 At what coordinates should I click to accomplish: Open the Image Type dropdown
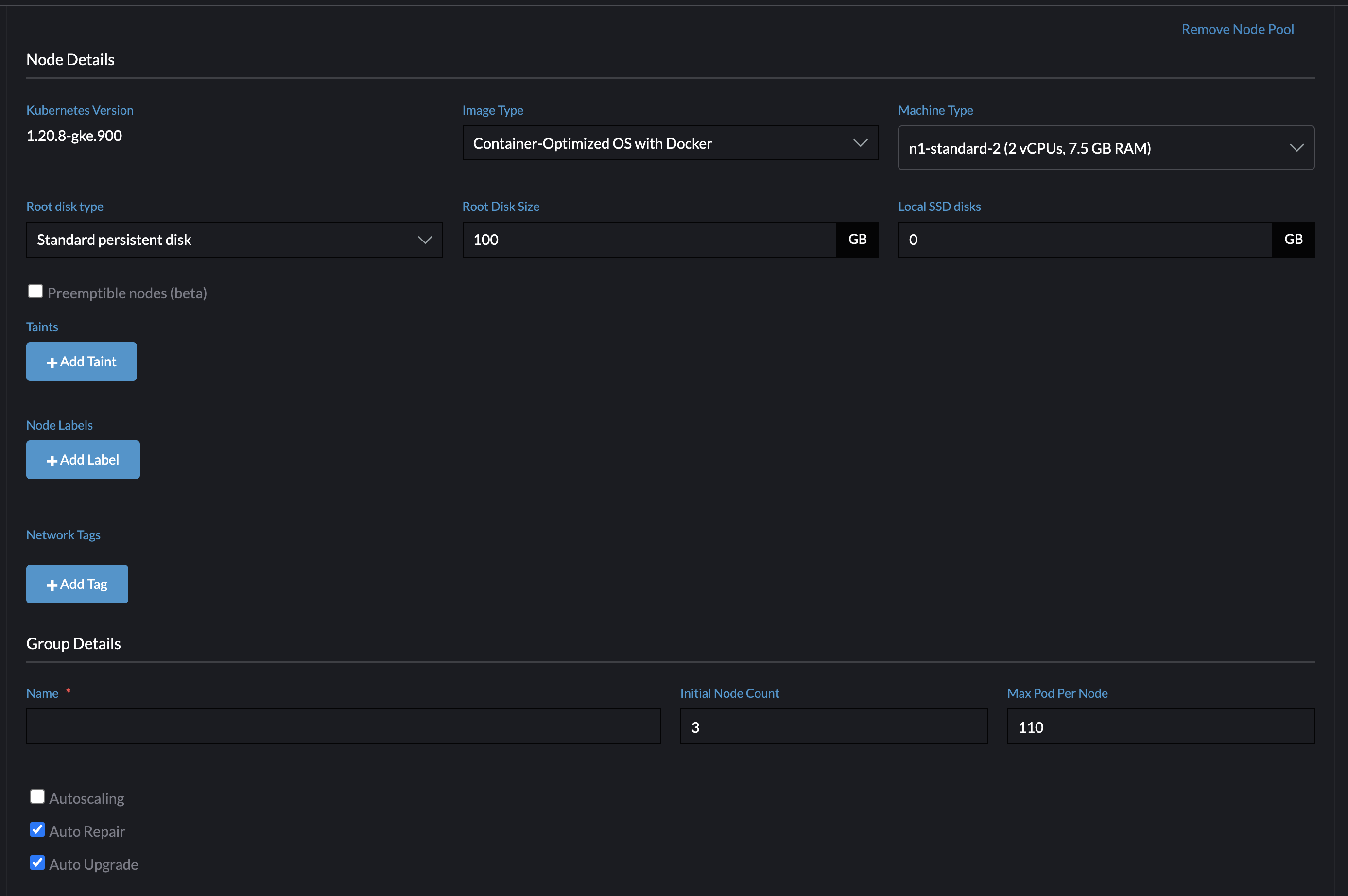(670, 143)
